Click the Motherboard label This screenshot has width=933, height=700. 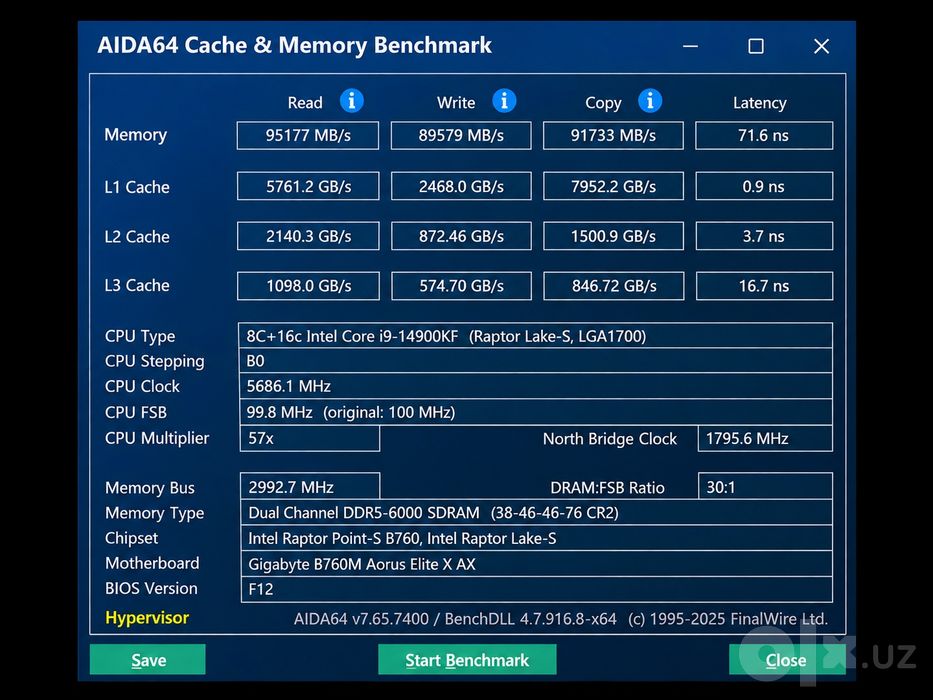coord(152,563)
